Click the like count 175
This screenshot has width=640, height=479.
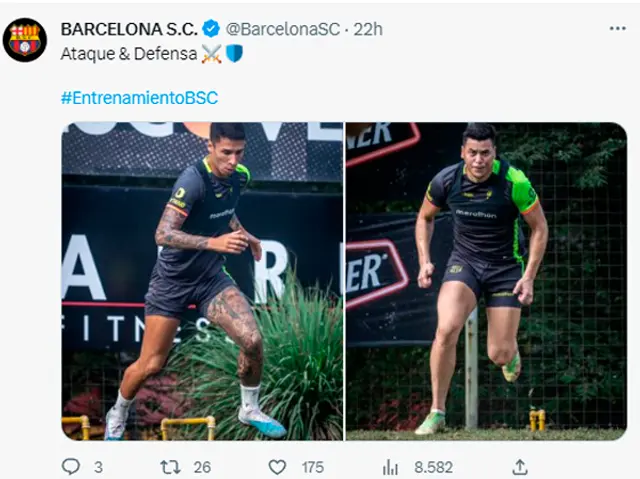(x=313, y=466)
